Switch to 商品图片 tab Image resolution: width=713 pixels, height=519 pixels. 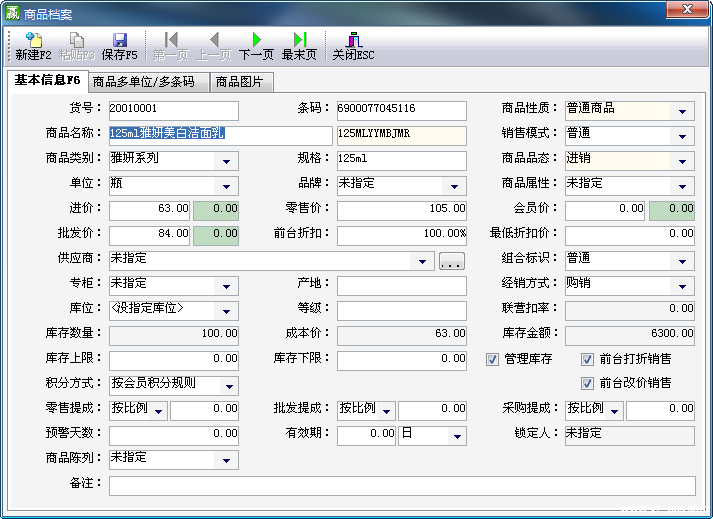click(241, 82)
